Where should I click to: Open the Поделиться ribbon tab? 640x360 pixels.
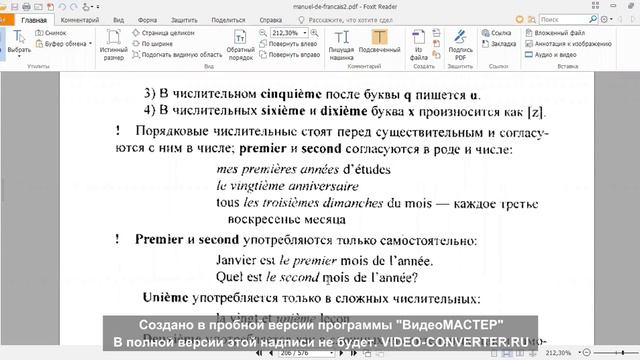click(x=228, y=20)
